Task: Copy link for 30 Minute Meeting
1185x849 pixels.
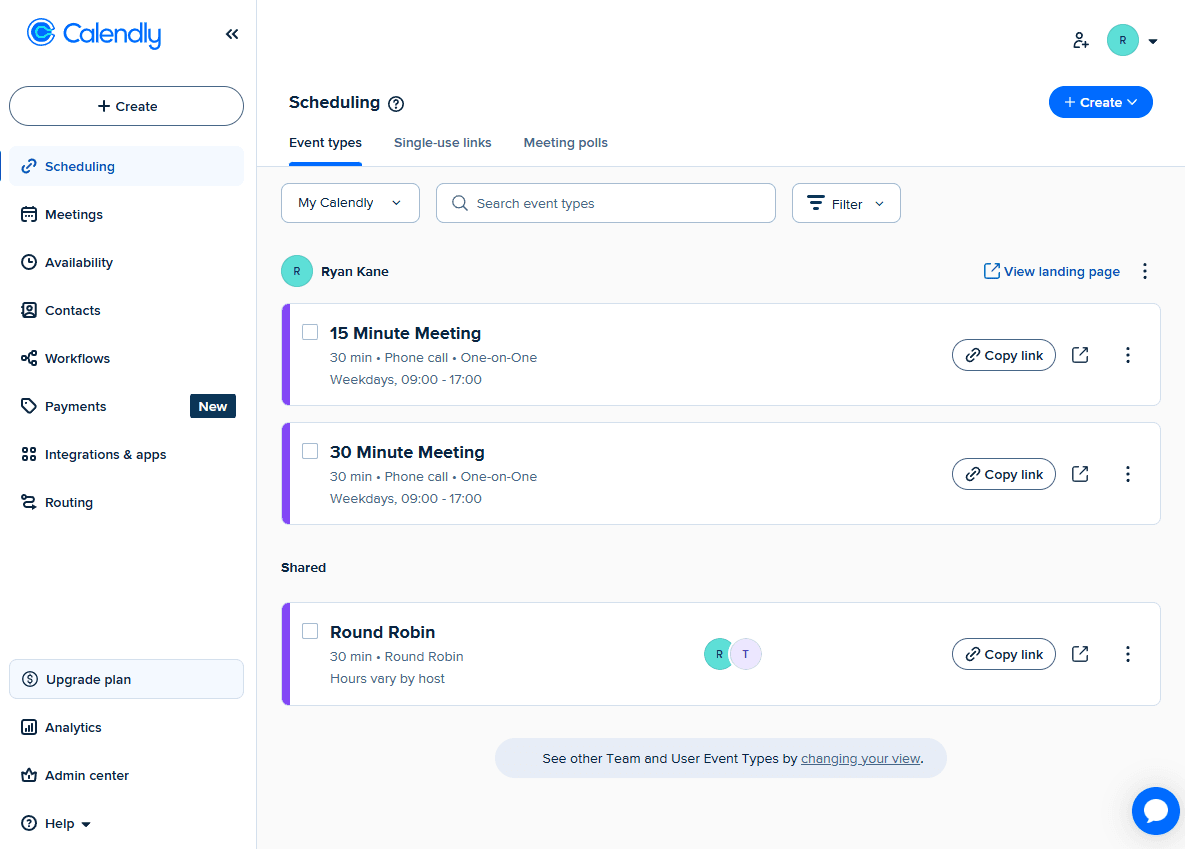Action: pos(1004,474)
